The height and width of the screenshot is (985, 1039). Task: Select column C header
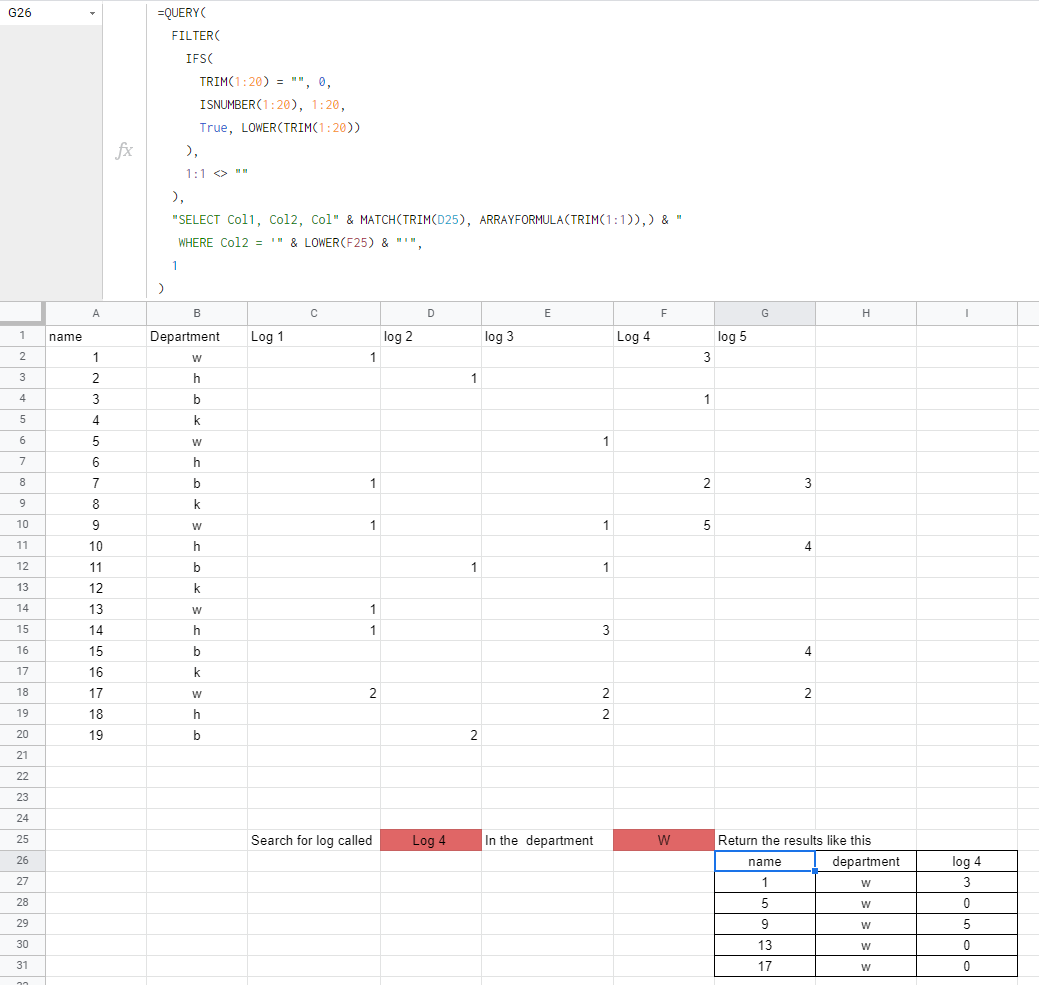point(314,313)
